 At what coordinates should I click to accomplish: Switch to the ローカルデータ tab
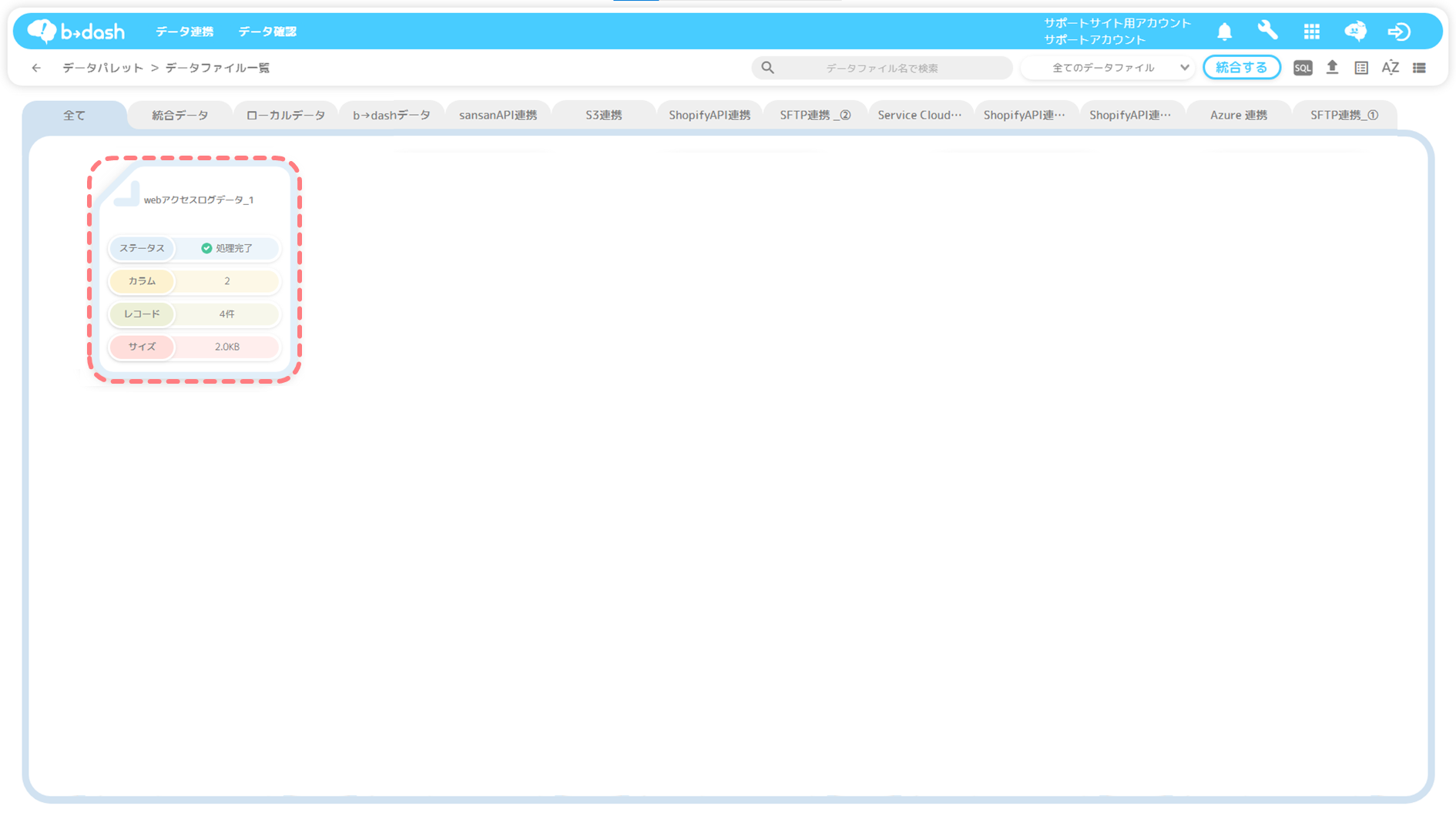[286, 115]
